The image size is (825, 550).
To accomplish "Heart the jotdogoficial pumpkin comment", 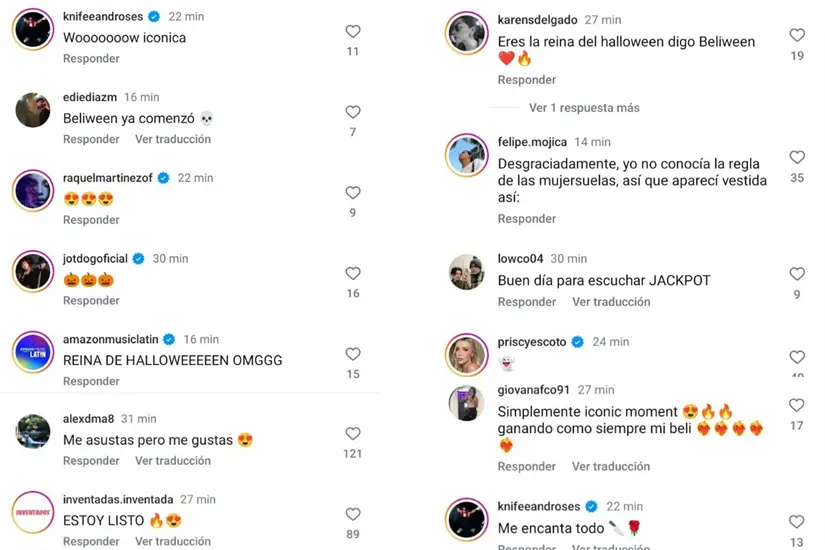I will (353, 273).
